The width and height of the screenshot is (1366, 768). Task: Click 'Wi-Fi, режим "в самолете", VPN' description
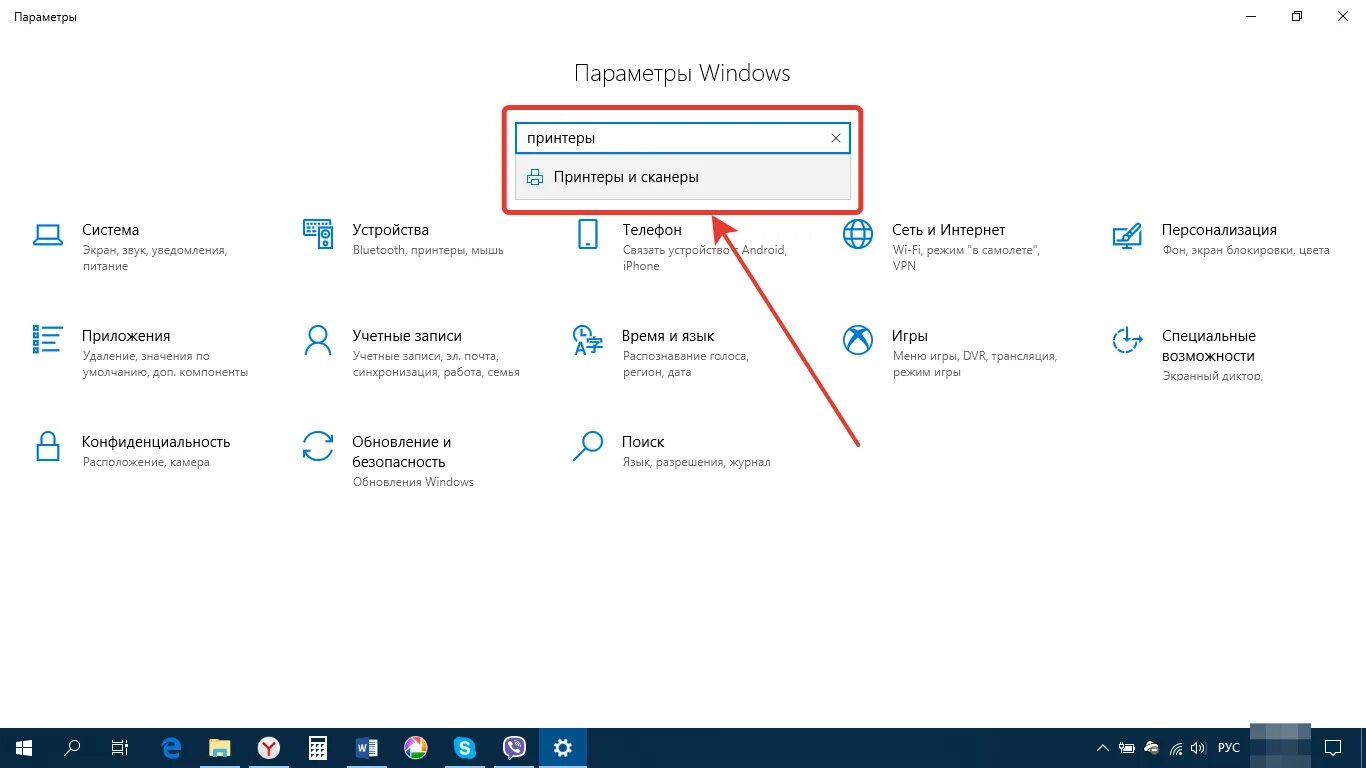tap(966, 258)
